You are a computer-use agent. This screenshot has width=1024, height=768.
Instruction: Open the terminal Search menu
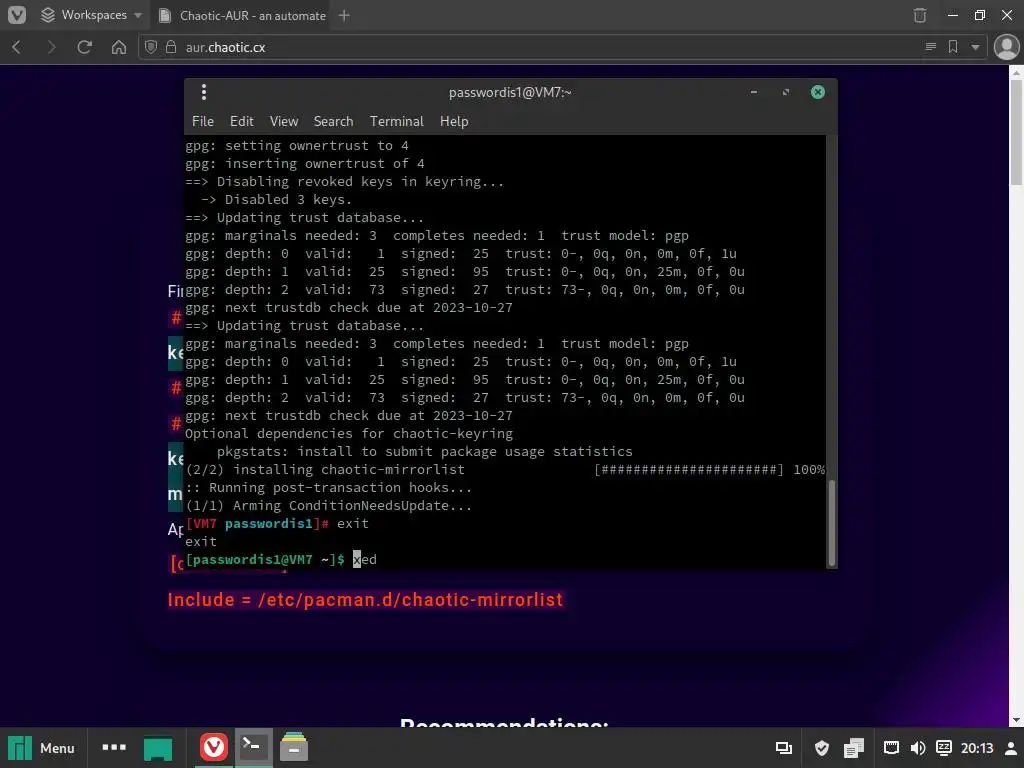pos(333,121)
